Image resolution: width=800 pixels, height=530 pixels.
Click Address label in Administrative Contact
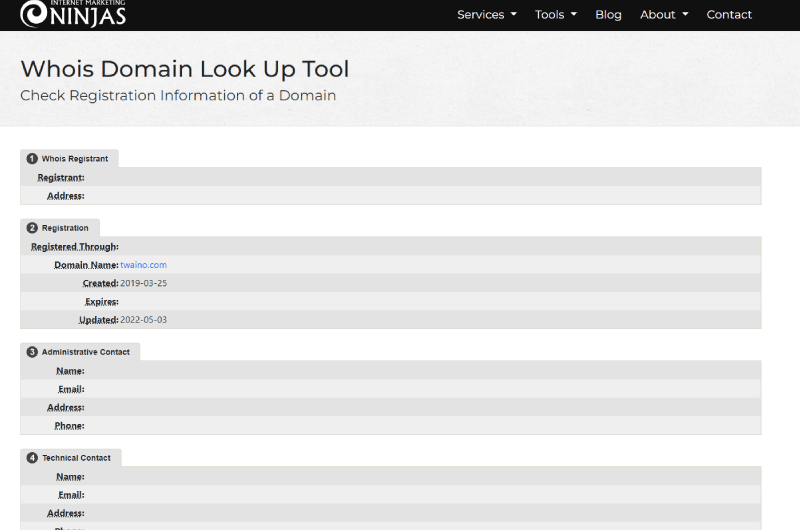coord(66,408)
